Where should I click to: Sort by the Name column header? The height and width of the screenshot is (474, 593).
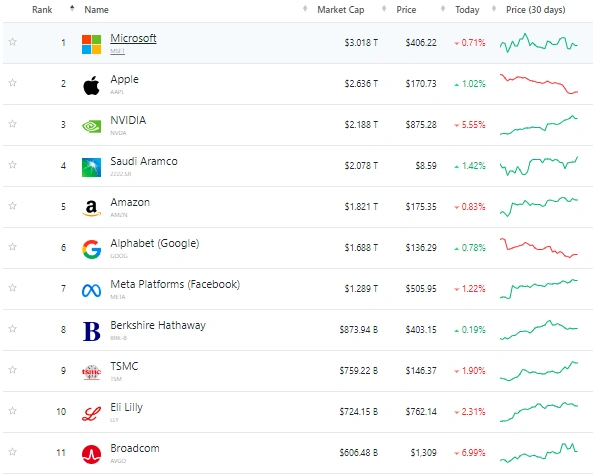96,10
